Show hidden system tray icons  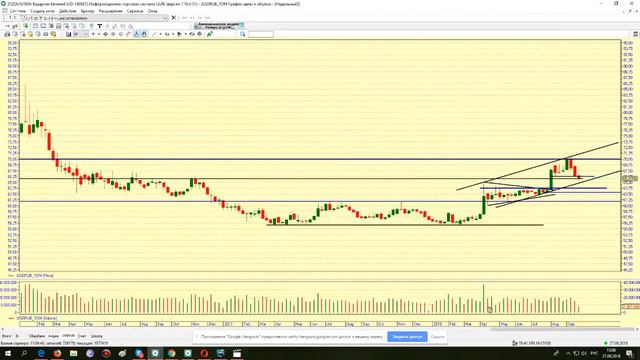(x=568, y=353)
